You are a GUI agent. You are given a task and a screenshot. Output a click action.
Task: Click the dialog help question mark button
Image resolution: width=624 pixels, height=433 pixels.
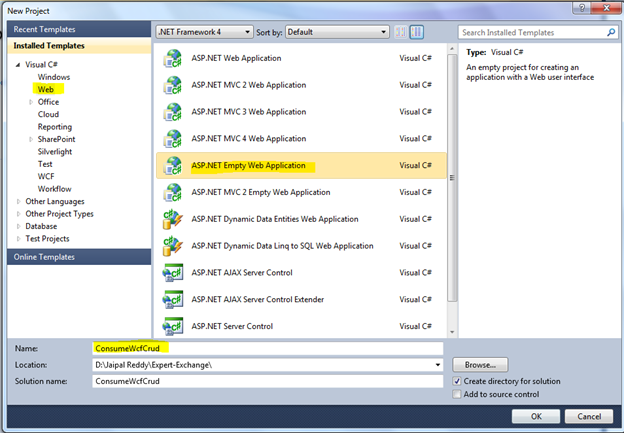581,8
